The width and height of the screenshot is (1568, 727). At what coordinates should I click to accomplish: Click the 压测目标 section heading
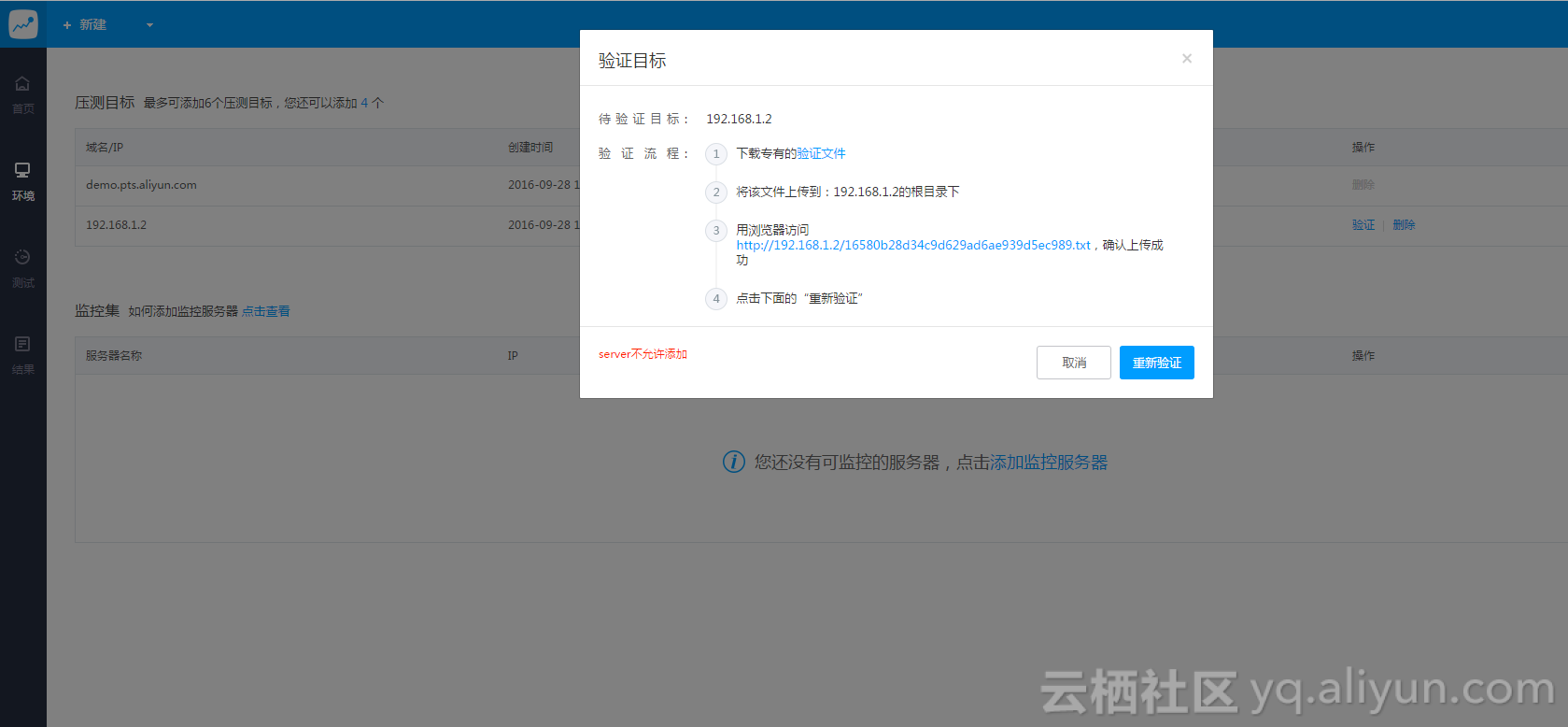(105, 102)
